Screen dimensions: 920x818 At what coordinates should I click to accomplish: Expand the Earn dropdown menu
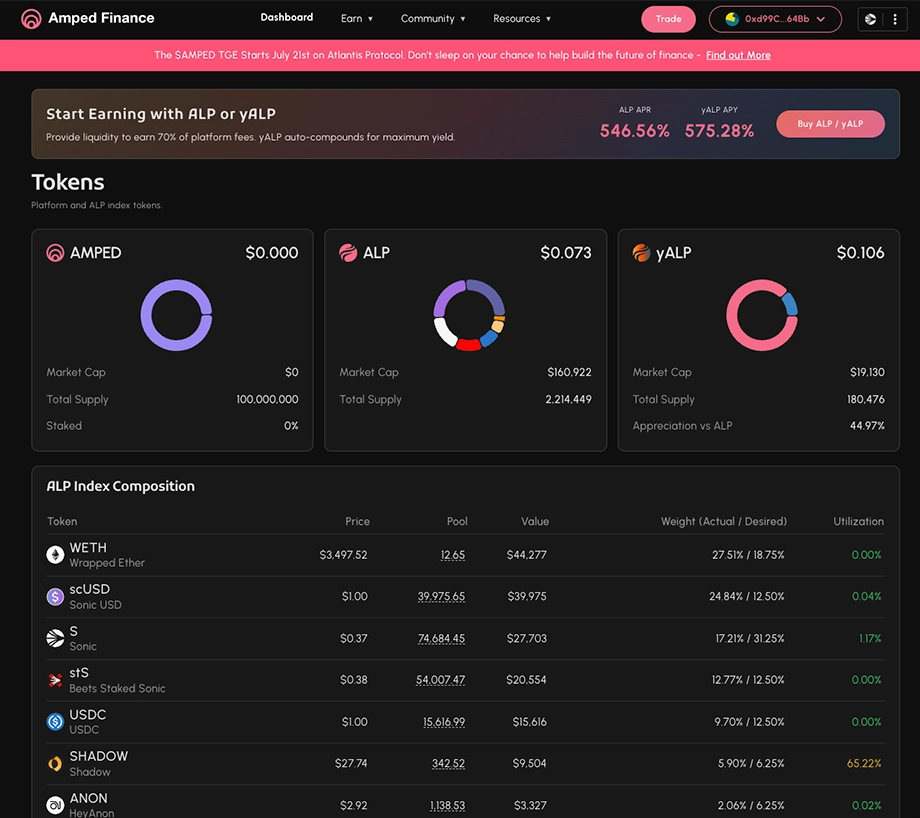[357, 19]
